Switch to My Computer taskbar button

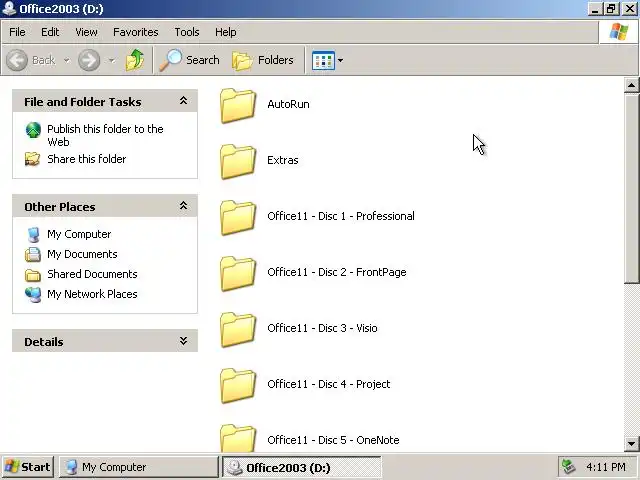point(139,467)
